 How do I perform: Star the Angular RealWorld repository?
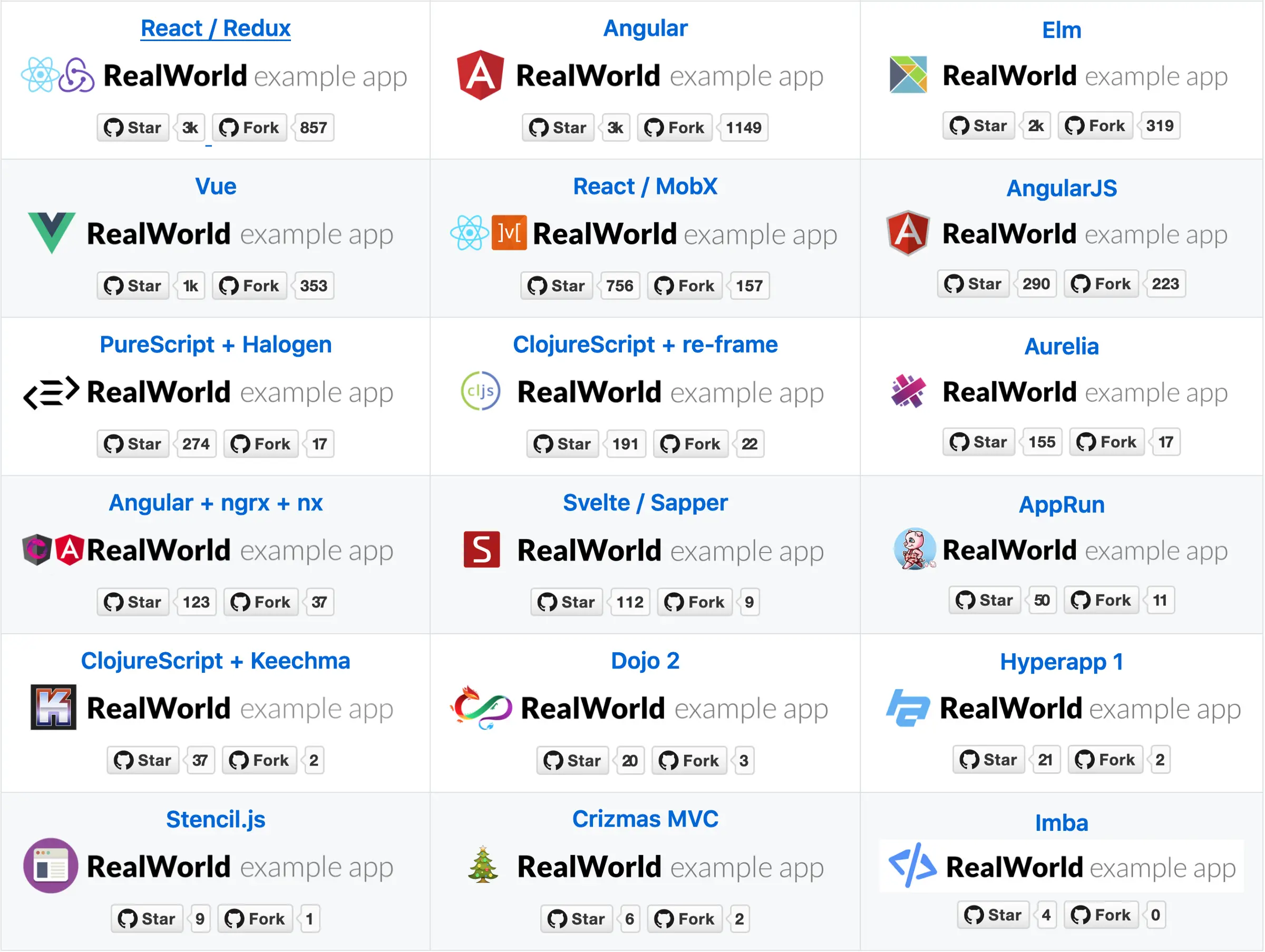click(x=558, y=127)
